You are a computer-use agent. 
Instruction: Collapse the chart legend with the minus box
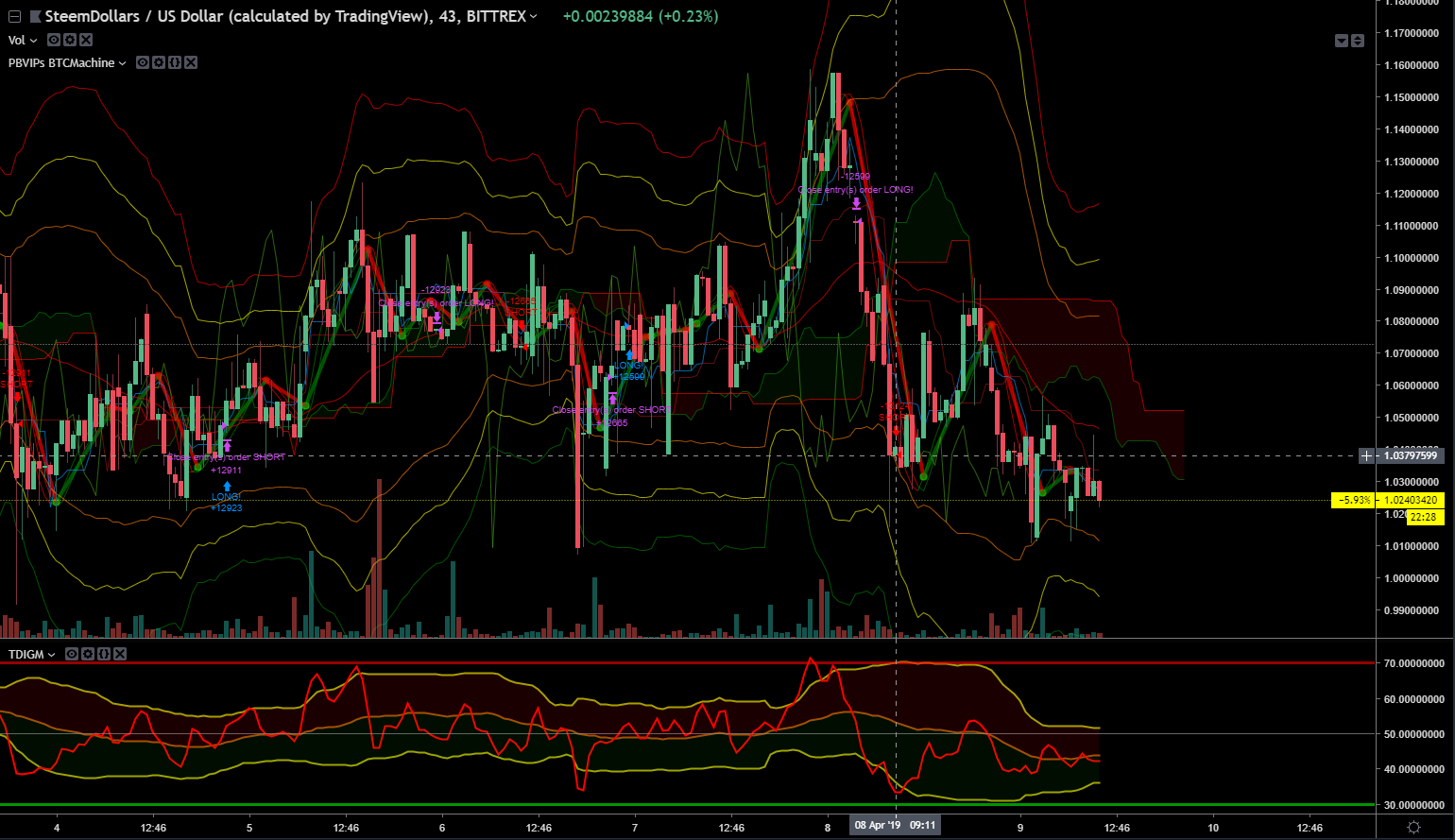click(x=13, y=17)
